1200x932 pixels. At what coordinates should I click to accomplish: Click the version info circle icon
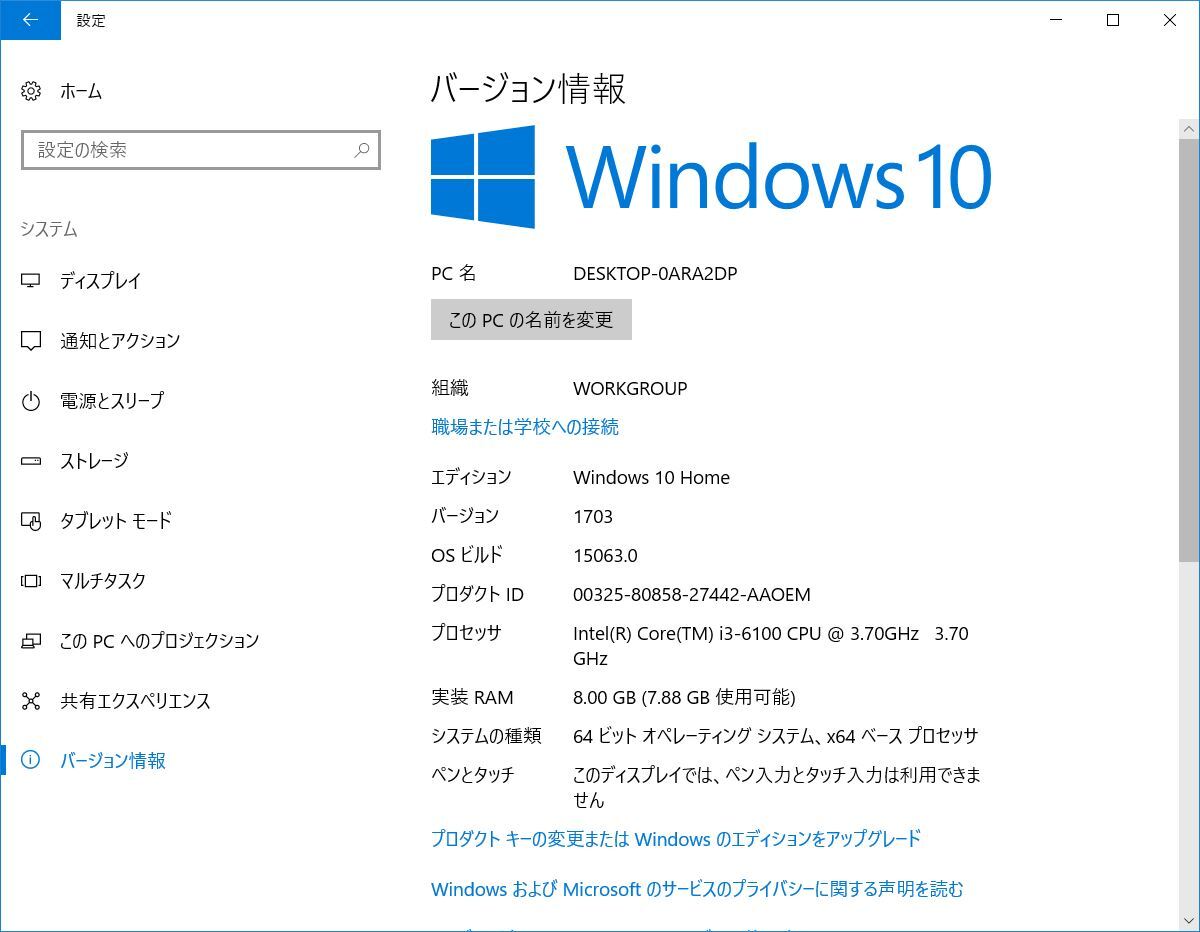31,761
